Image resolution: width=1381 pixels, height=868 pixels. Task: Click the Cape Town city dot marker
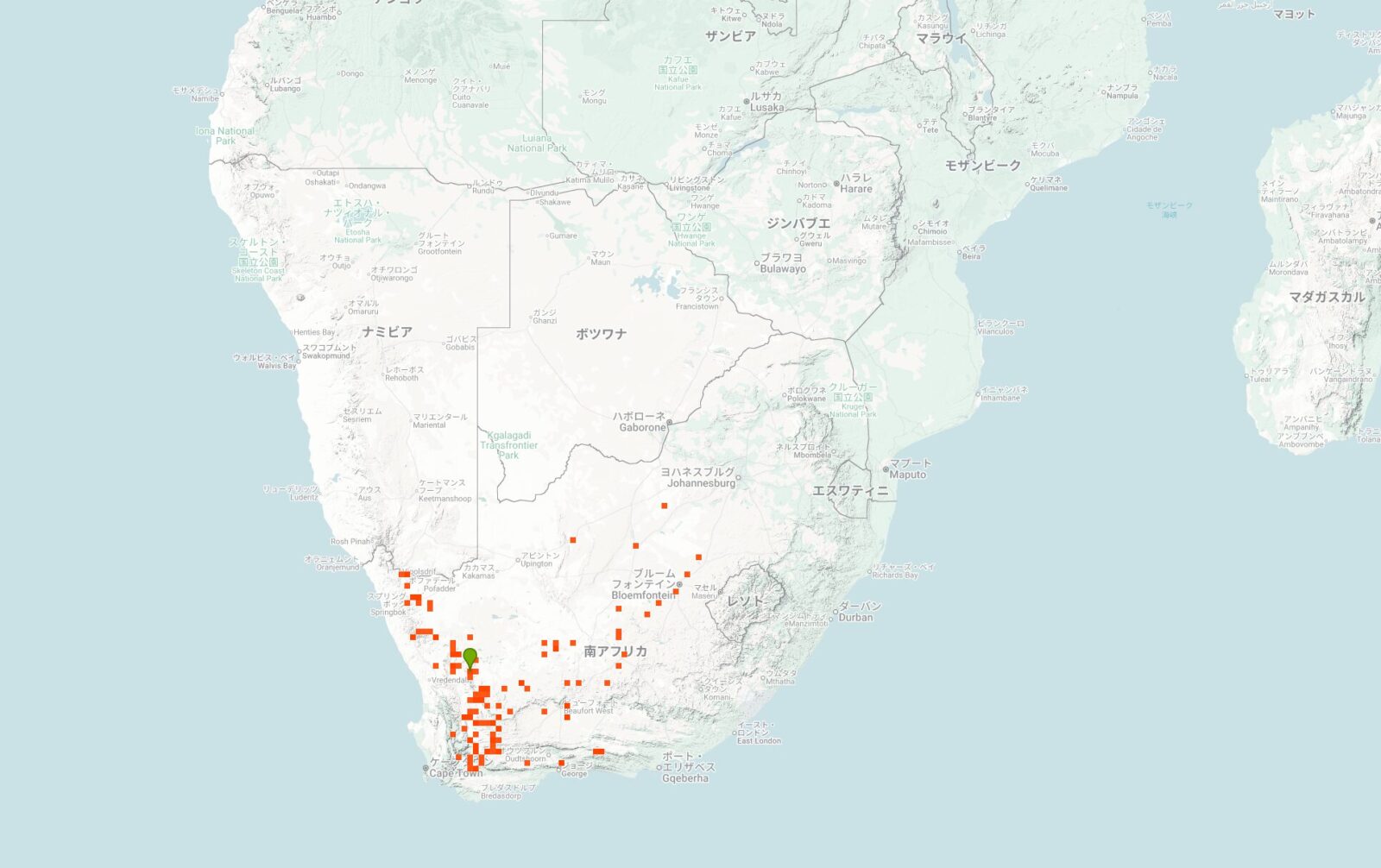426,767
